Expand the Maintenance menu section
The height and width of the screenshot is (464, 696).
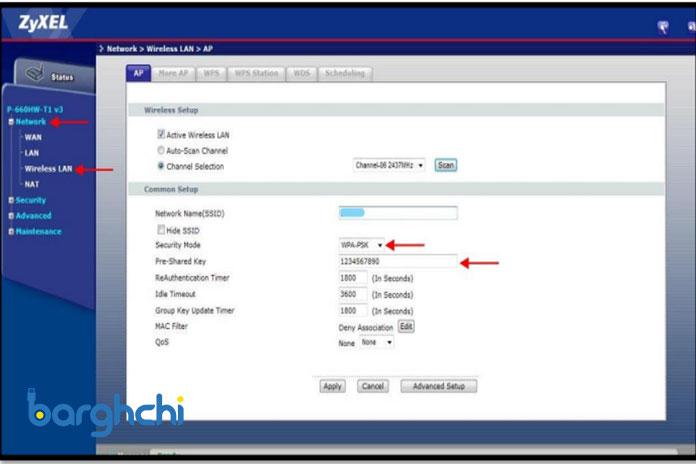tap(11, 232)
